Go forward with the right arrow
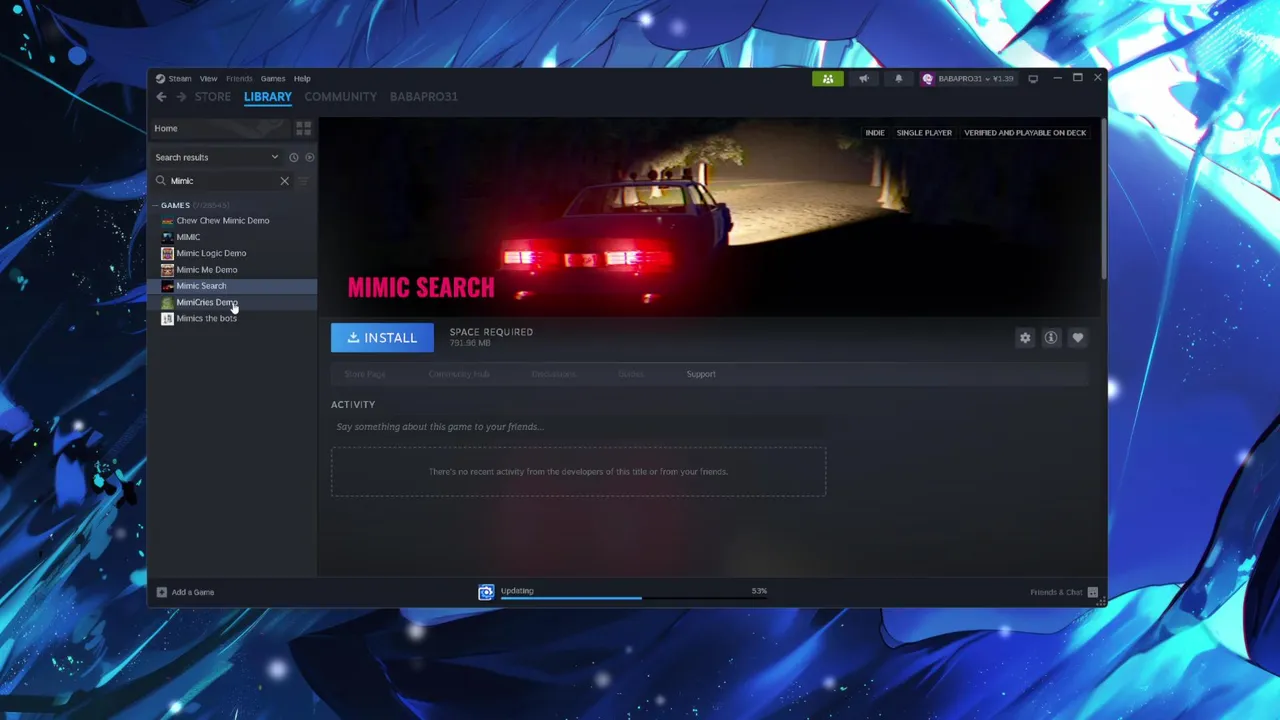Viewport: 1280px width, 720px height. click(x=181, y=97)
